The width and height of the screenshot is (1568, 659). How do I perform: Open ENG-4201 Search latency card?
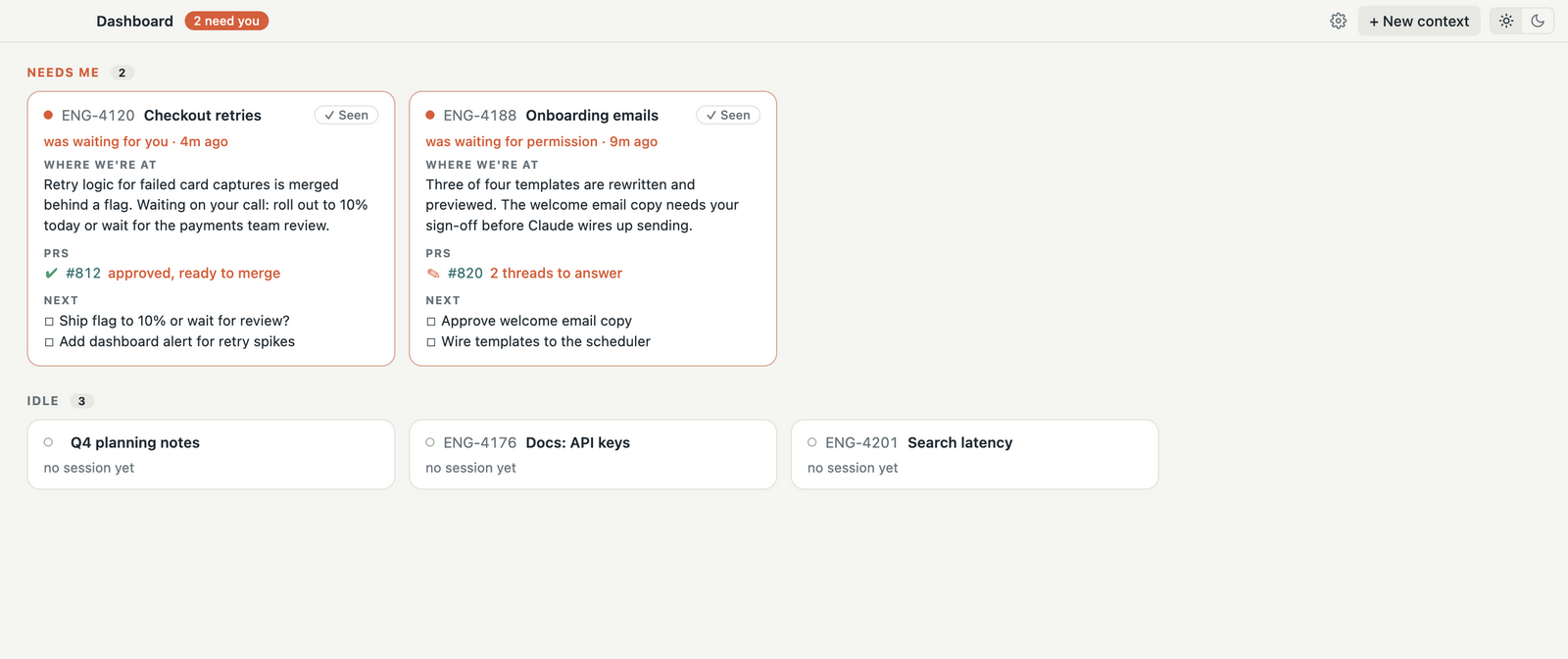point(975,454)
